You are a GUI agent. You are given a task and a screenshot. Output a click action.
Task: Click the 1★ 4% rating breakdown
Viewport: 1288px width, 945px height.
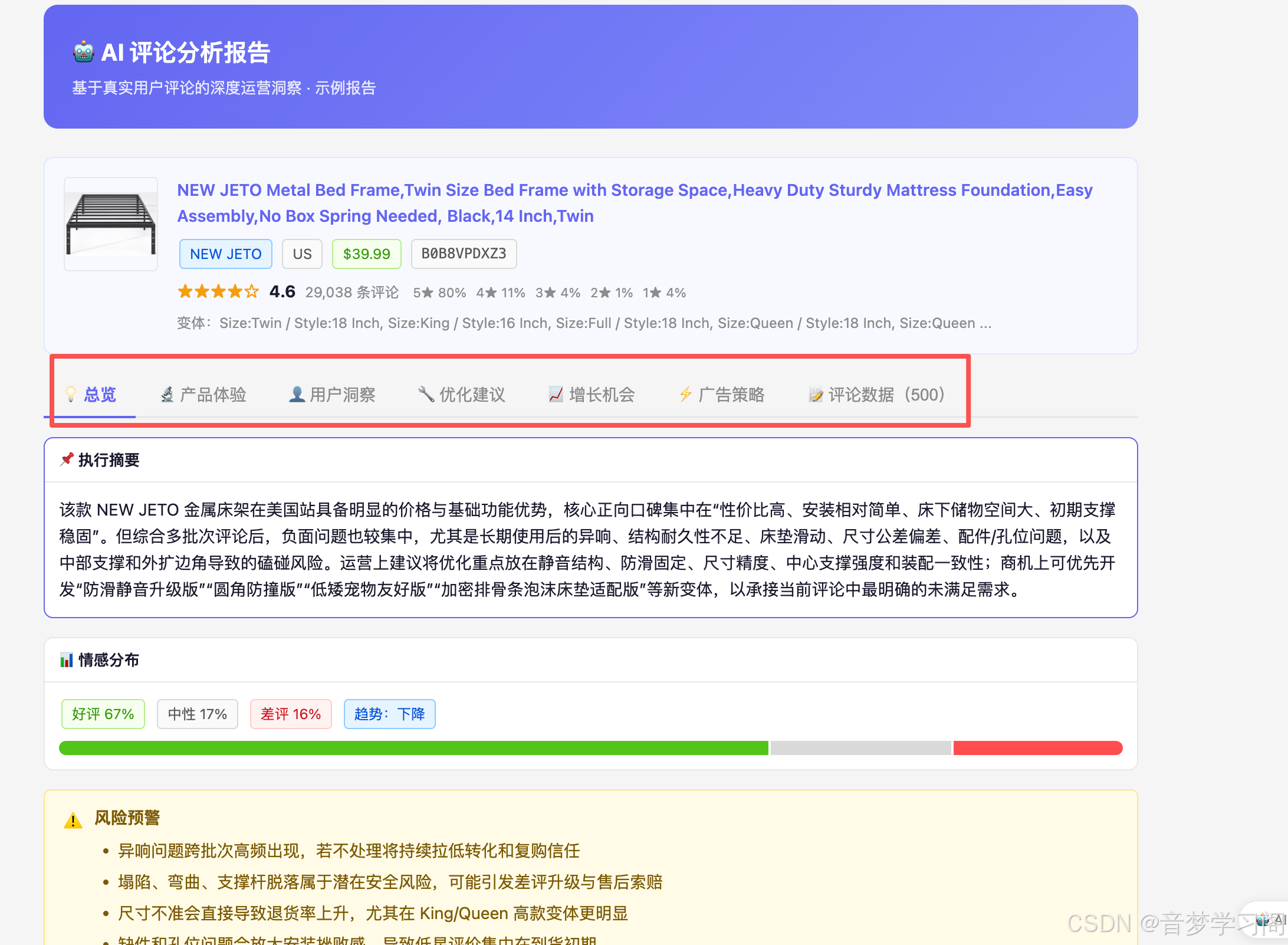[x=664, y=293]
